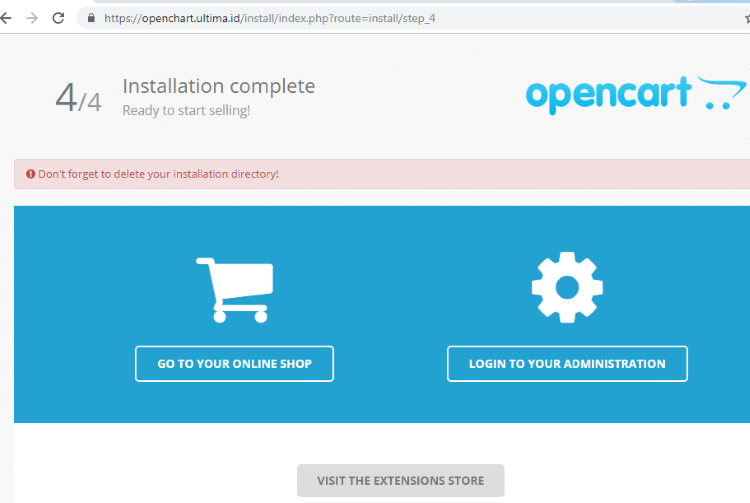Image resolution: width=750 pixels, height=503 pixels.
Task: Focus the address bar URL field
Action: click(x=411, y=18)
